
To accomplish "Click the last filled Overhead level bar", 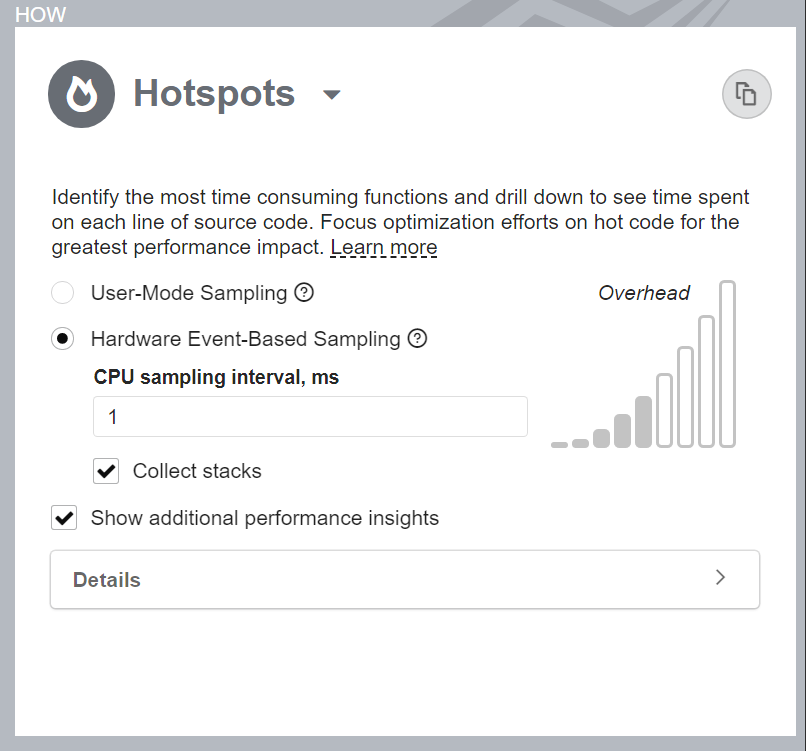I will [644, 422].
